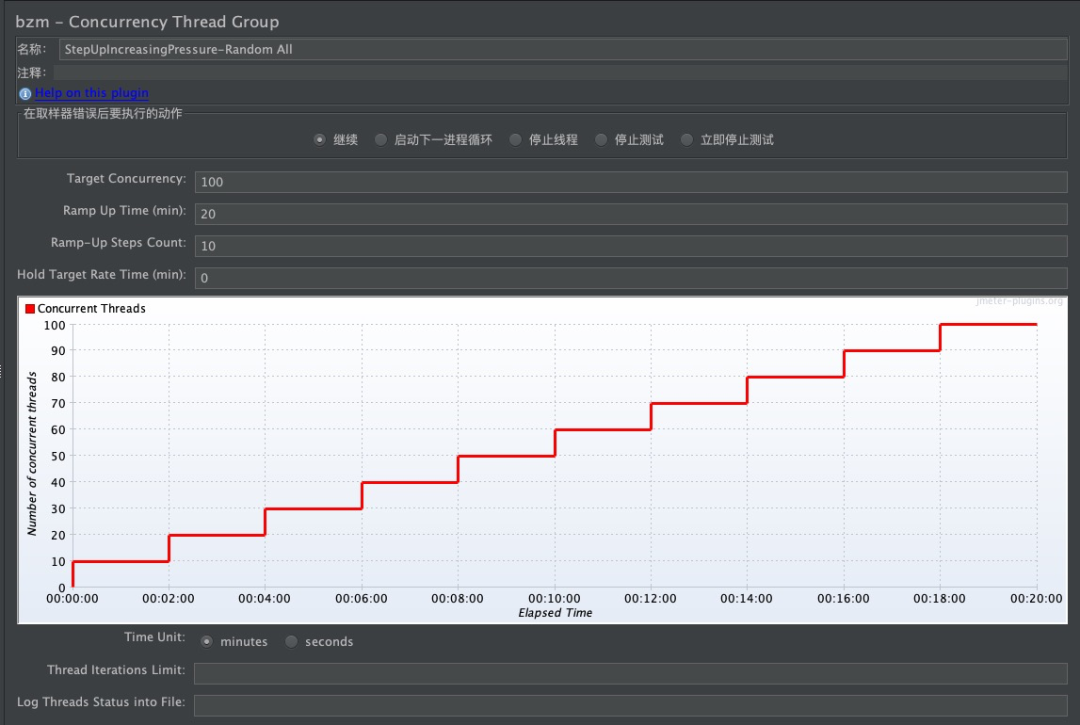
Task: Select the 继续 radio button
Action: click(320, 140)
